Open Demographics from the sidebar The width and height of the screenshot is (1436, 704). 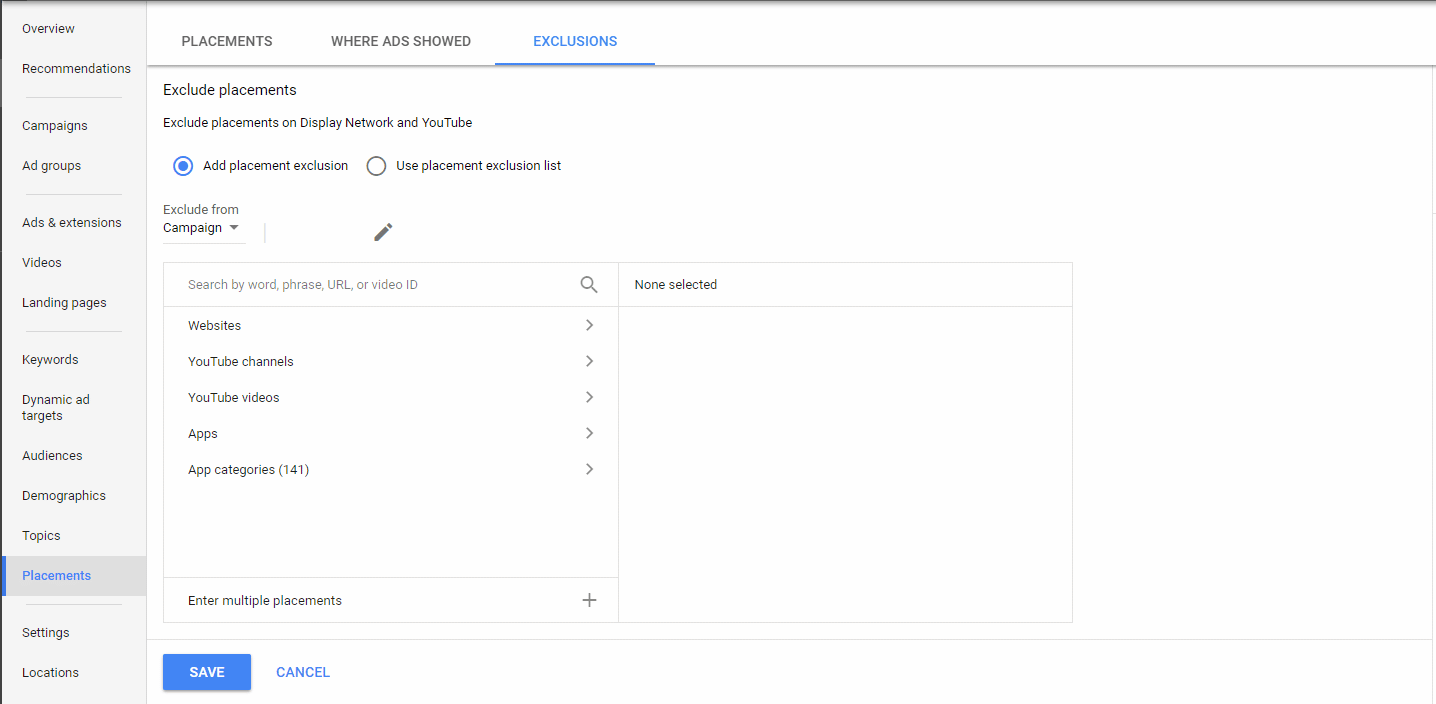click(63, 495)
